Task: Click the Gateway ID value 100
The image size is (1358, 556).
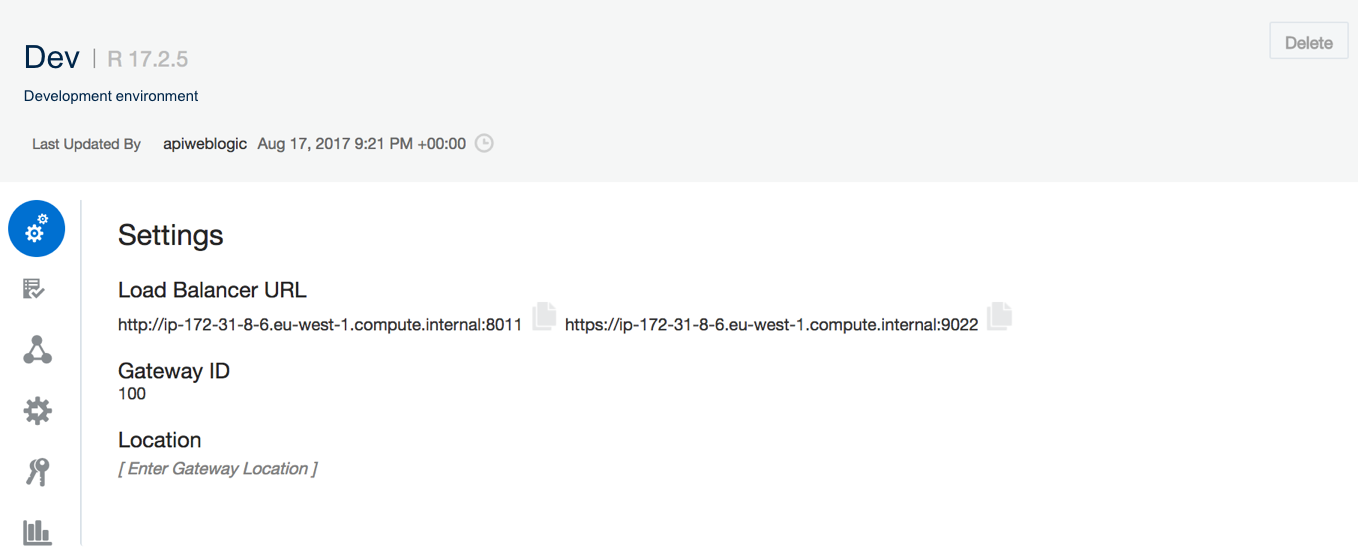Action: [132, 394]
